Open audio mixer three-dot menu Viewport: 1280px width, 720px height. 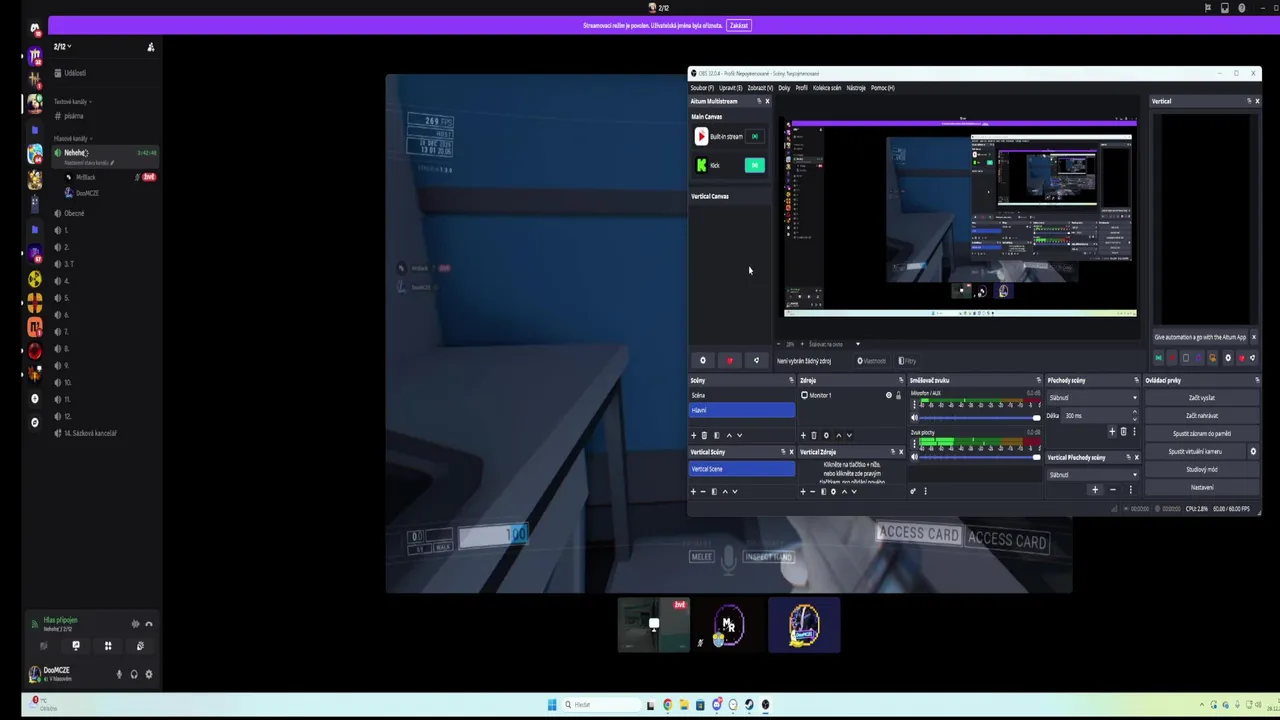pyautogui.click(x=925, y=491)
